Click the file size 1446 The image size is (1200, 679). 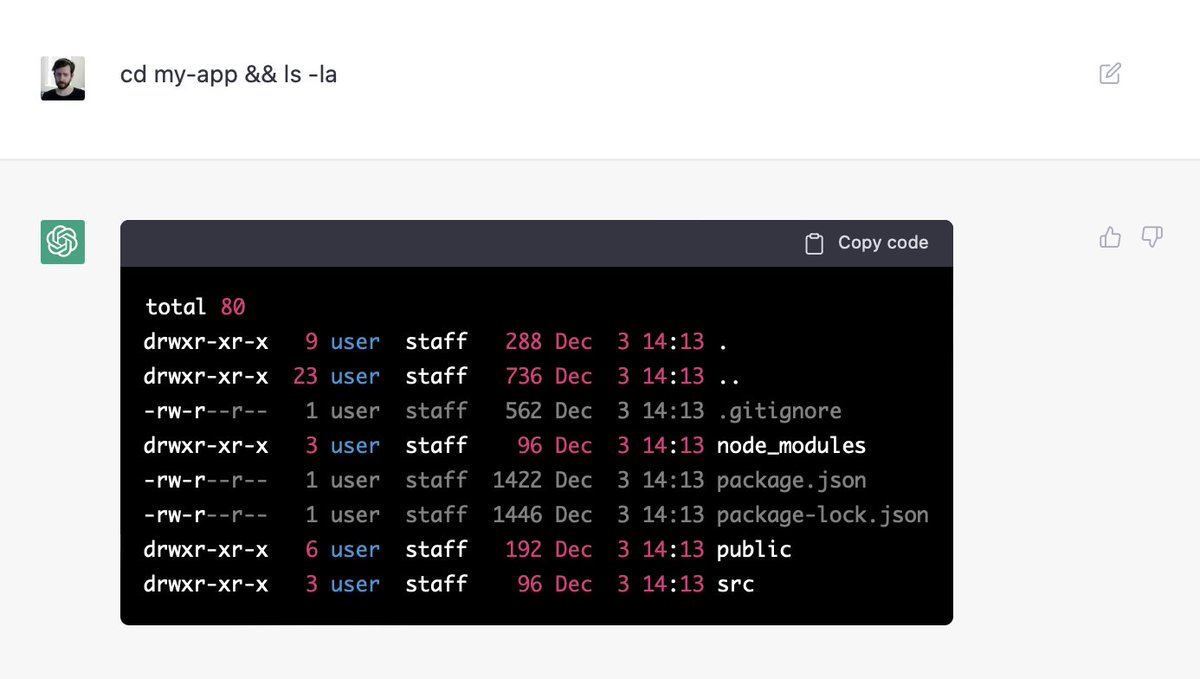[517, 515]
